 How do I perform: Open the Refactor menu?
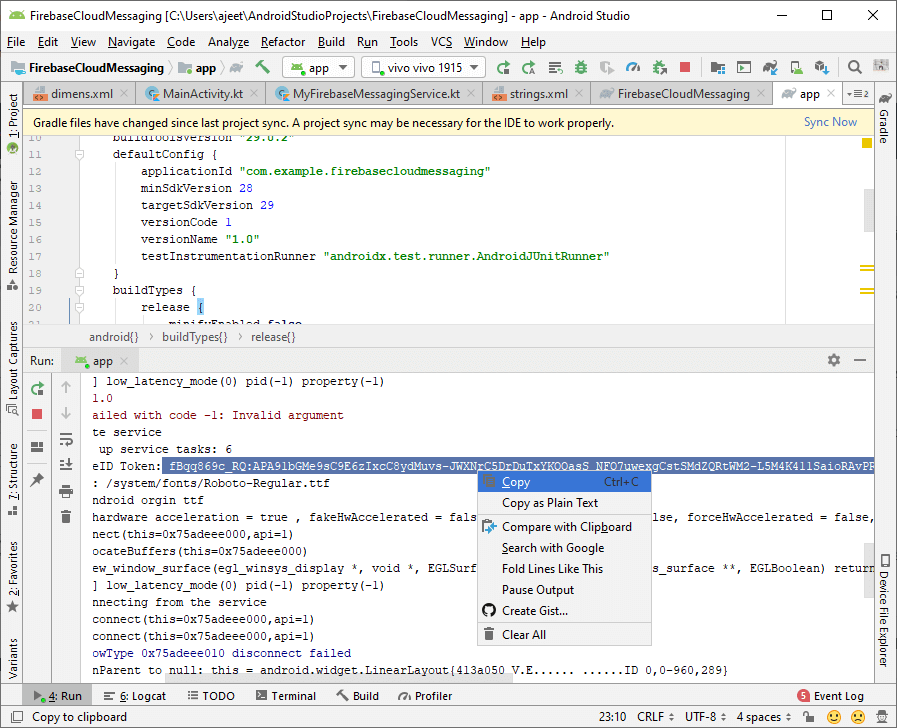click(283, 42)
